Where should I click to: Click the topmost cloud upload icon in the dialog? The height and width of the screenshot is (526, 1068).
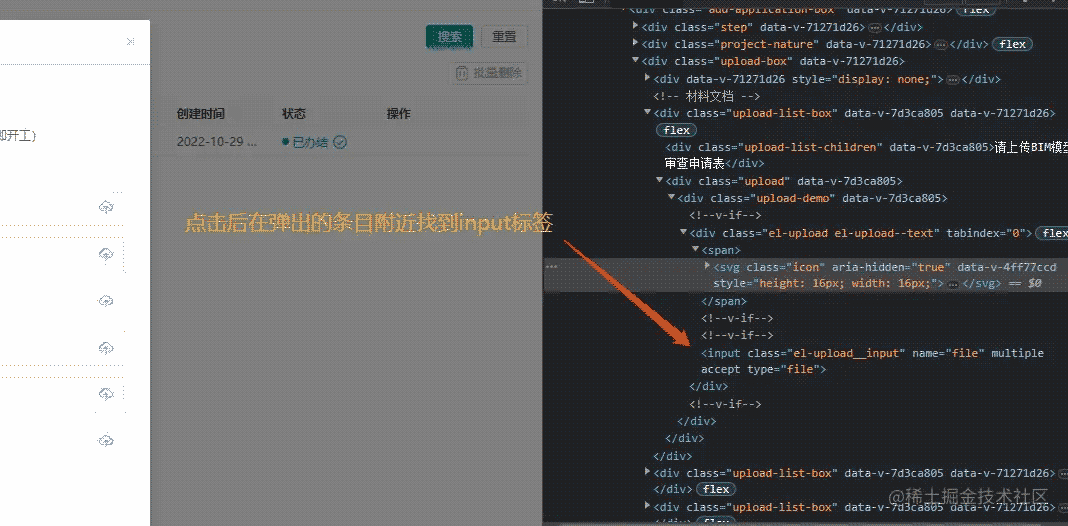pos(106,207)
